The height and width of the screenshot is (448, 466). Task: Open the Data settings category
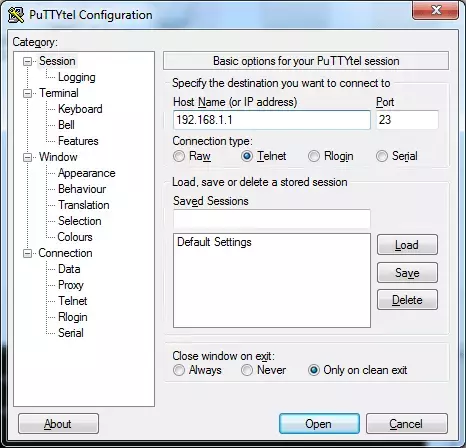tap(69, 269)
